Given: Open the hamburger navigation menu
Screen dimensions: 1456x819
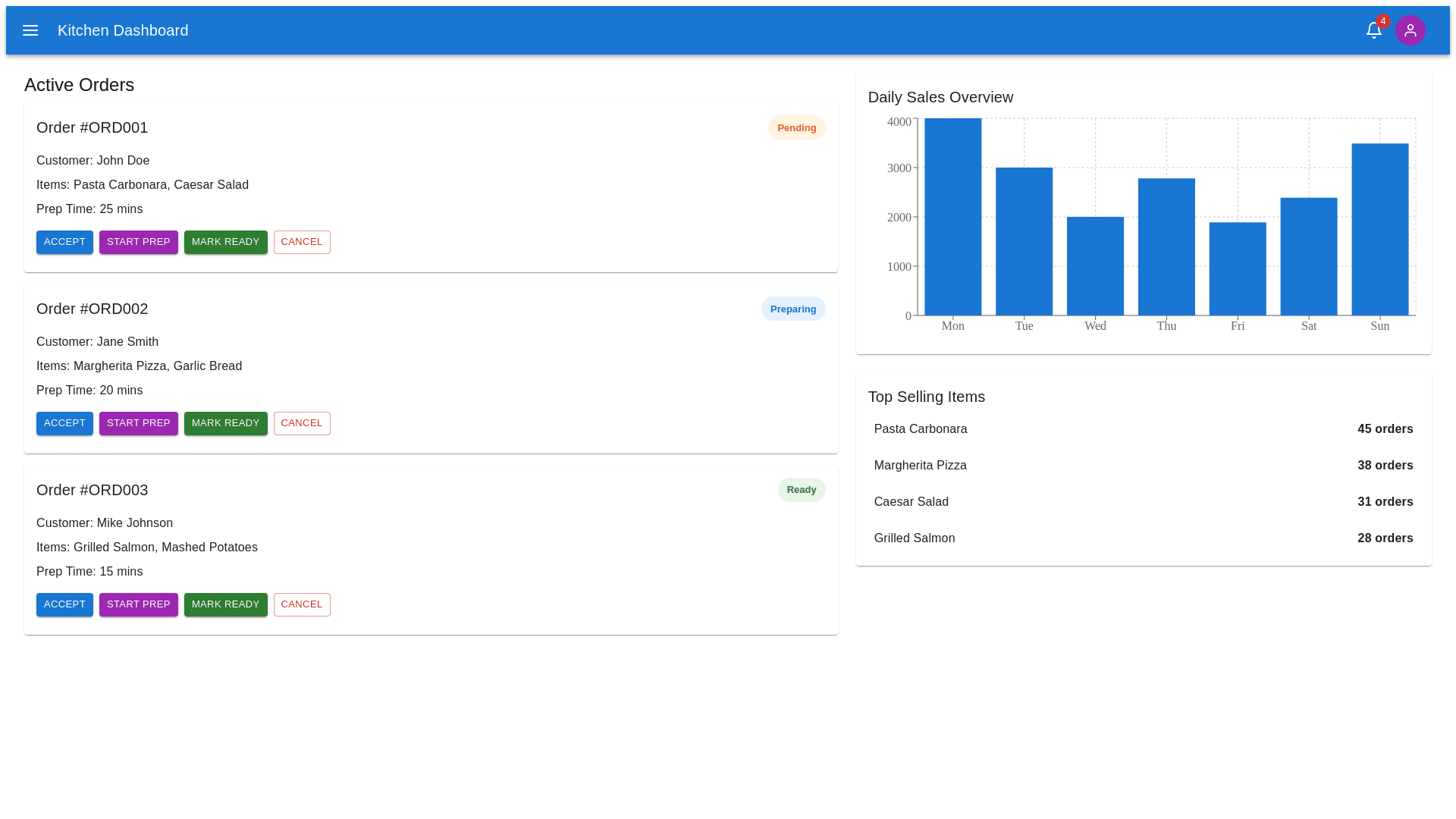Looking at the screenshot, I should [30, 30].
